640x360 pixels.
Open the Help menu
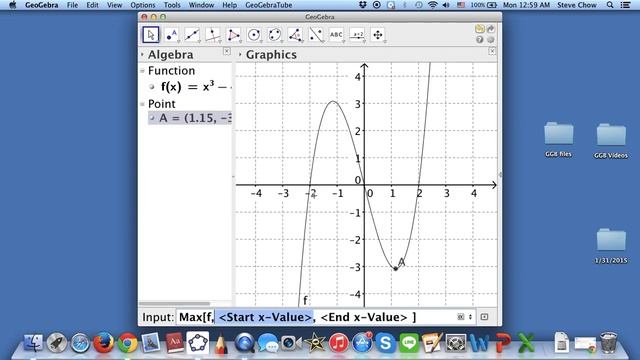[x=229, y=5]
